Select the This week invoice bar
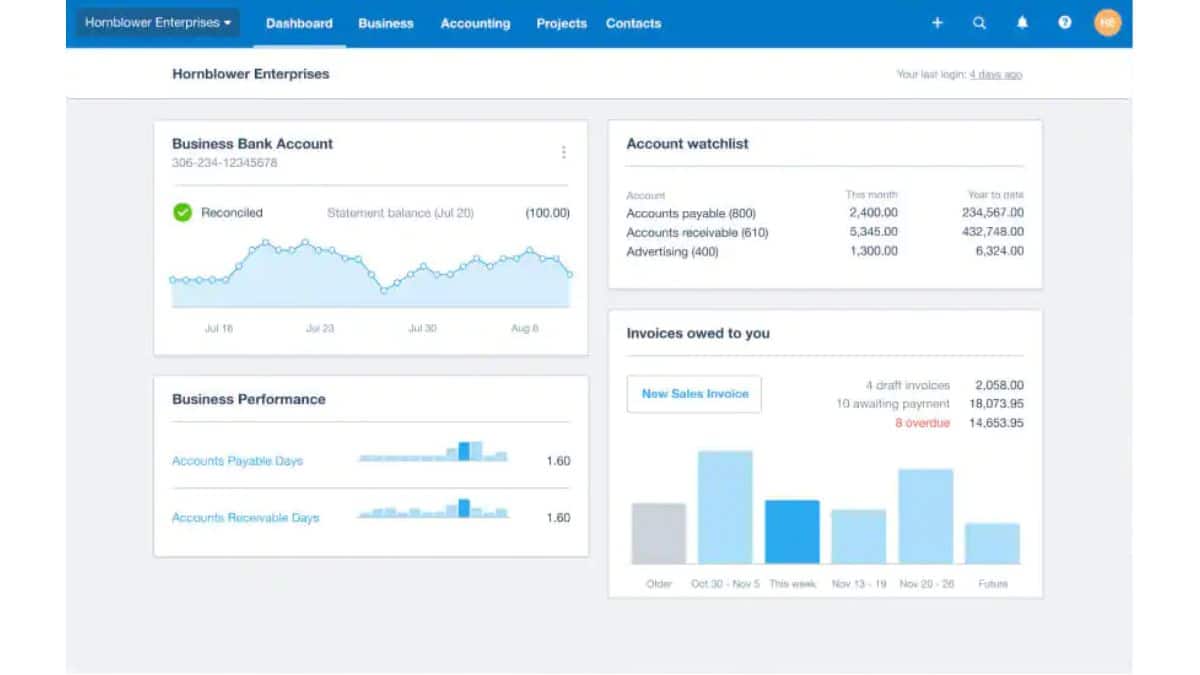 click(792, 532)
